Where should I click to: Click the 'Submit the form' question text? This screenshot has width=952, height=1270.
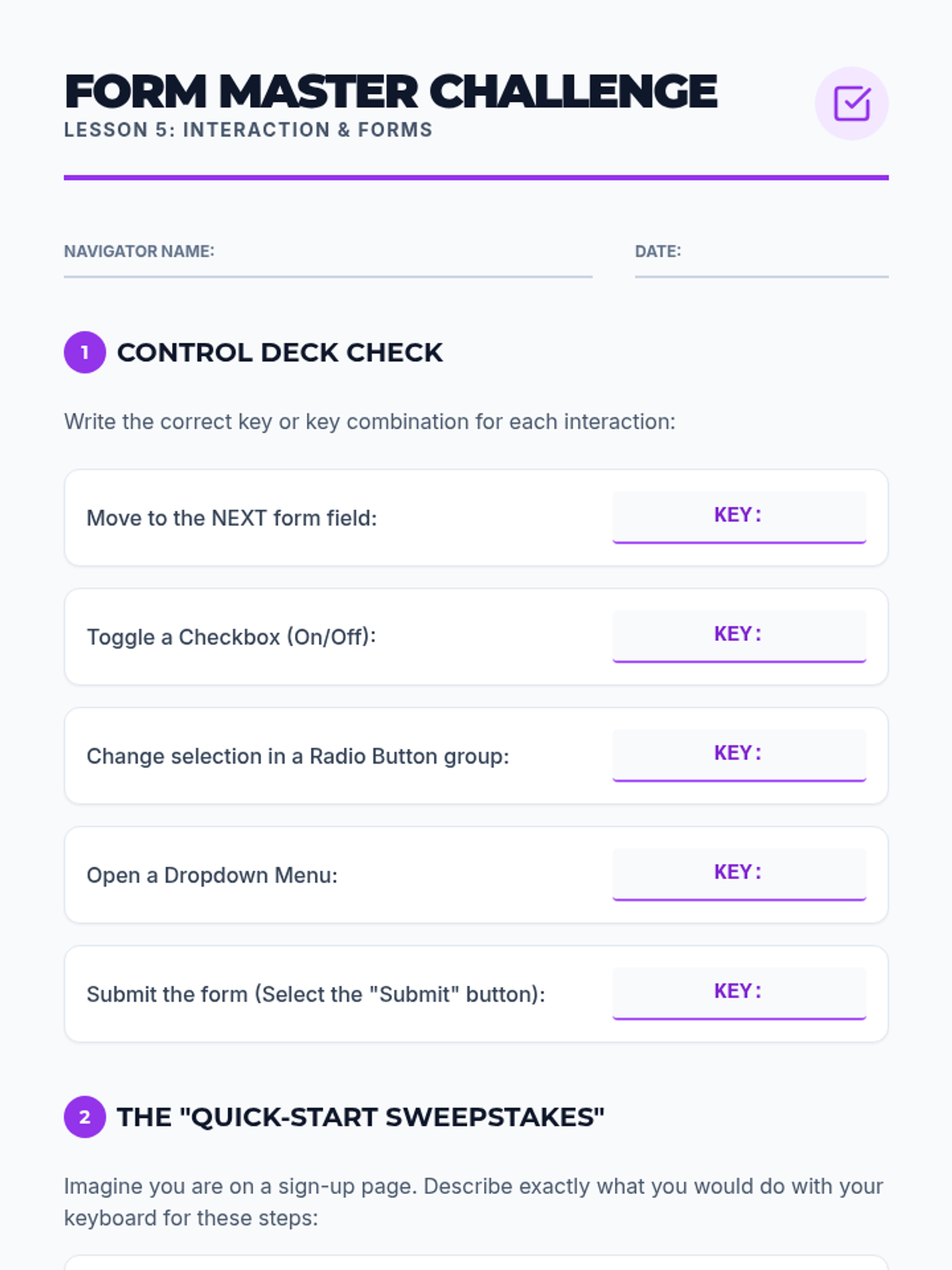pos(316,994)
